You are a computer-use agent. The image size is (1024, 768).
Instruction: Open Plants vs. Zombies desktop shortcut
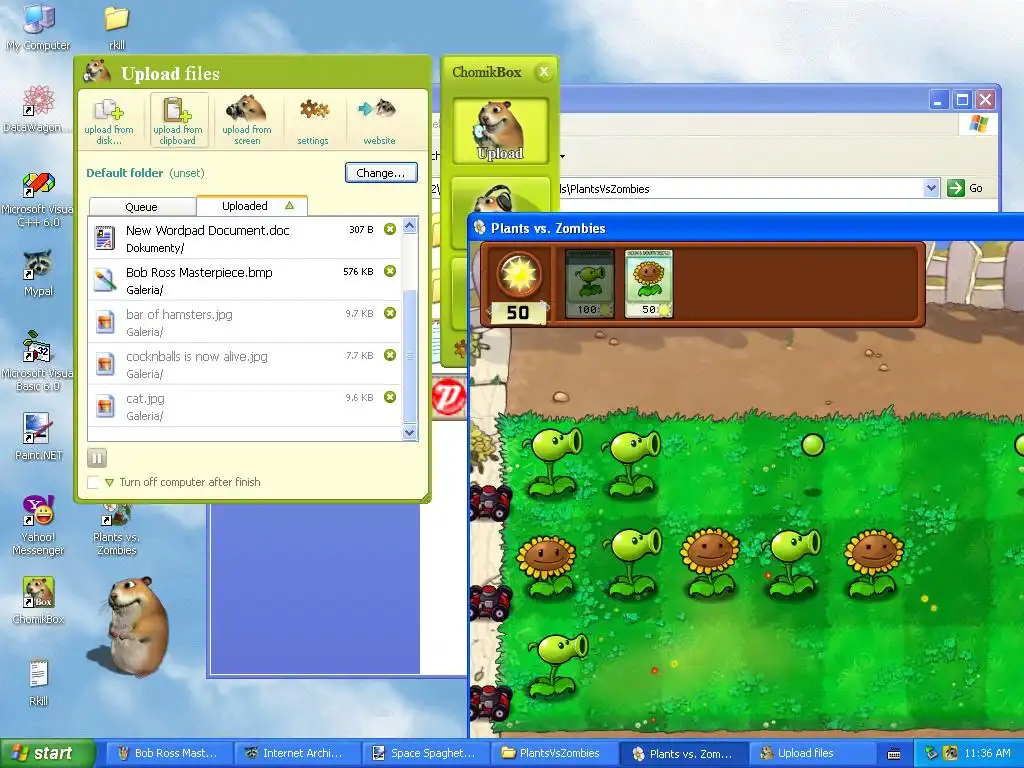click(116, 528)
